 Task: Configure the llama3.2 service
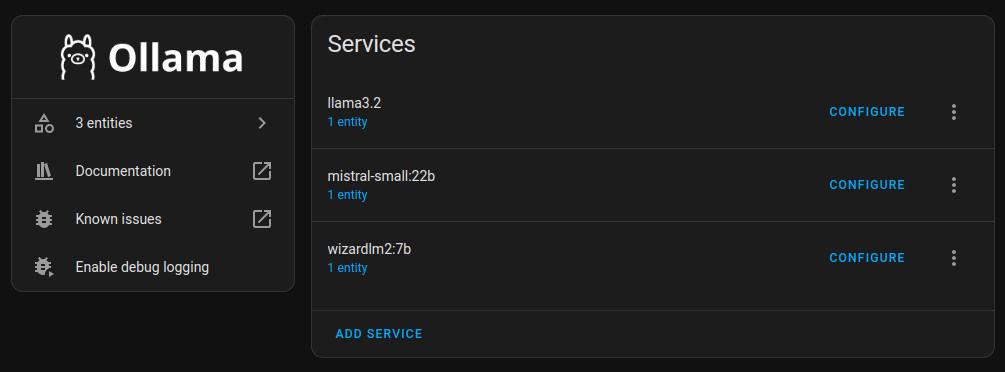tap(867, 112)
